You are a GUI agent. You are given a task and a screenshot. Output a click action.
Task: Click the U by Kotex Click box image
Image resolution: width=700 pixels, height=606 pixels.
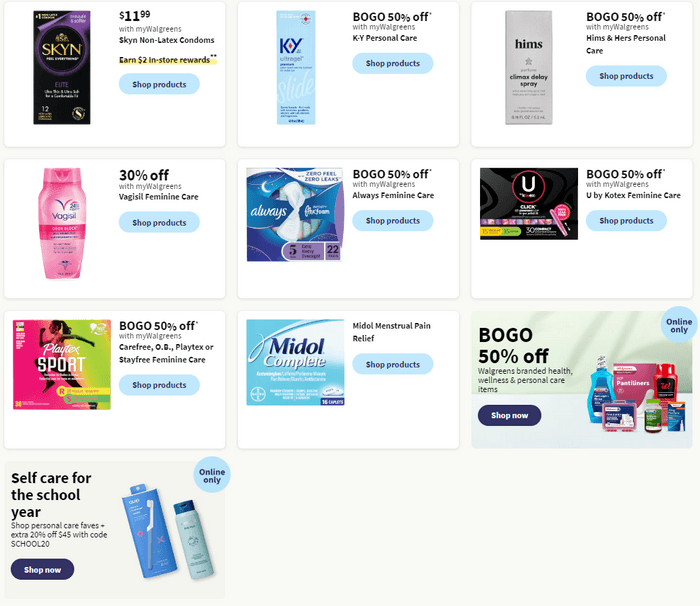tap(529, 204)
